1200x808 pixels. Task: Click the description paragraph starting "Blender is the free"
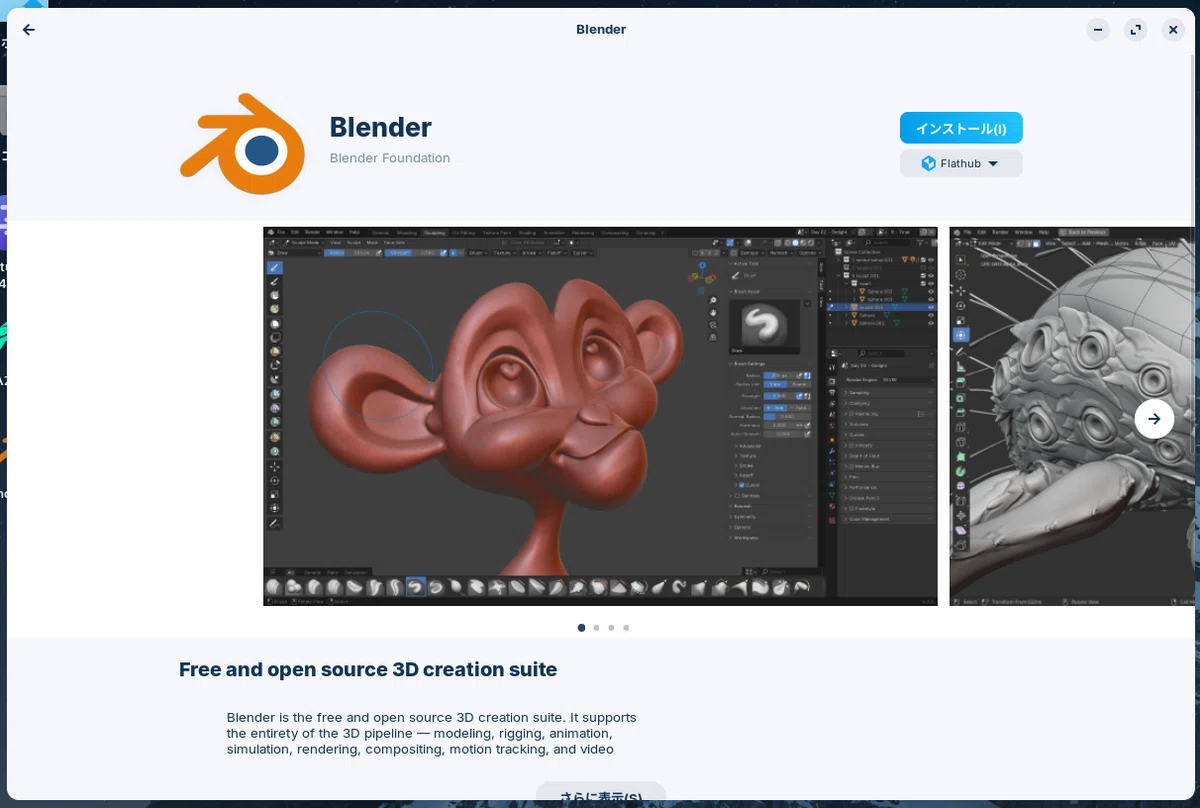point(431,733)
